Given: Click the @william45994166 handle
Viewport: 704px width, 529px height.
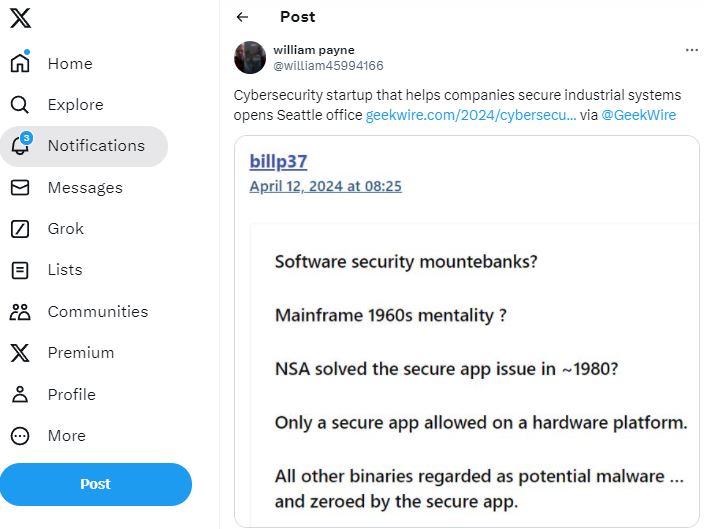Looking at the screenshot, I should point(328,66).
